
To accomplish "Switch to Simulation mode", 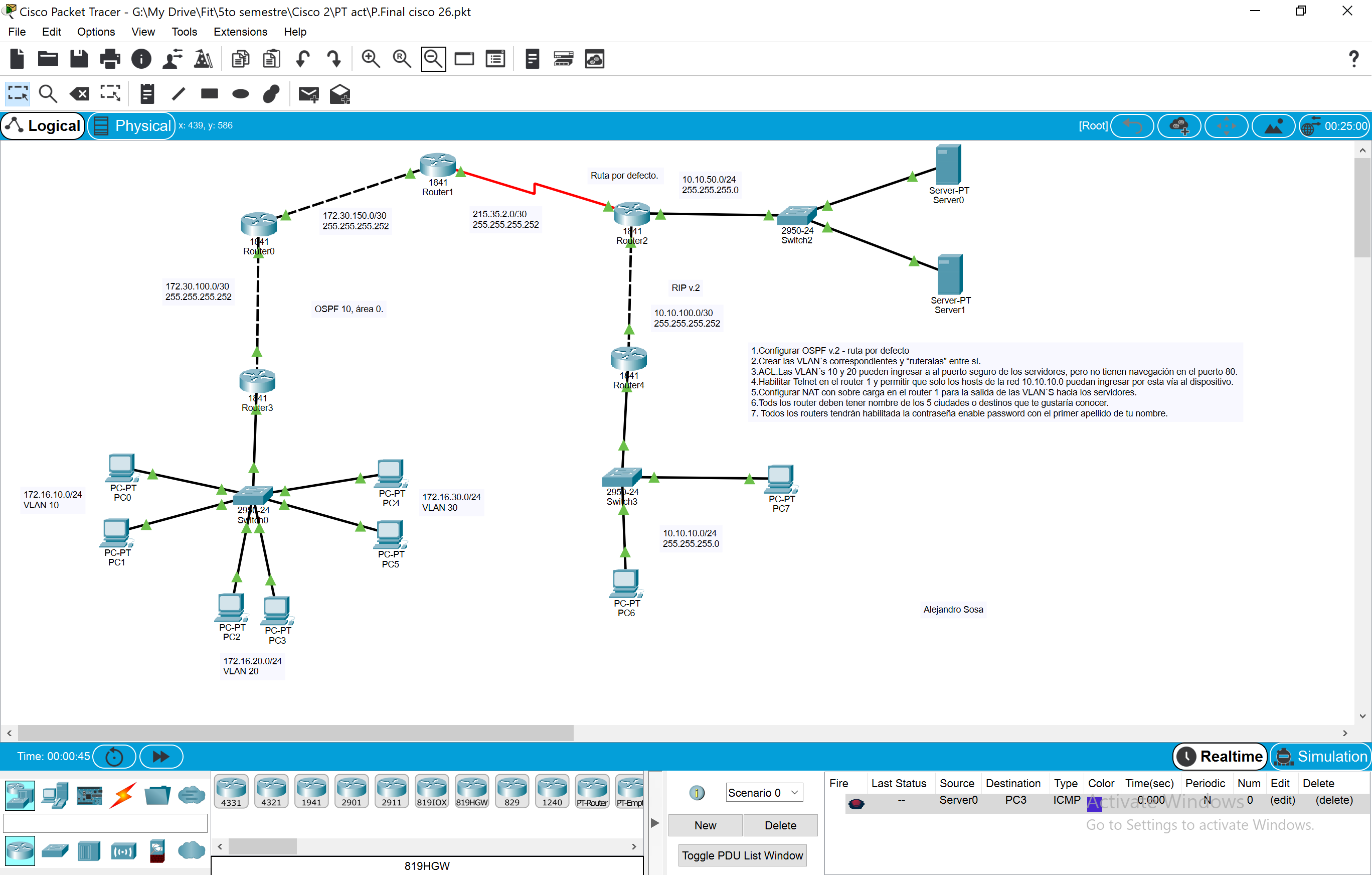I will pos(1321,756).
